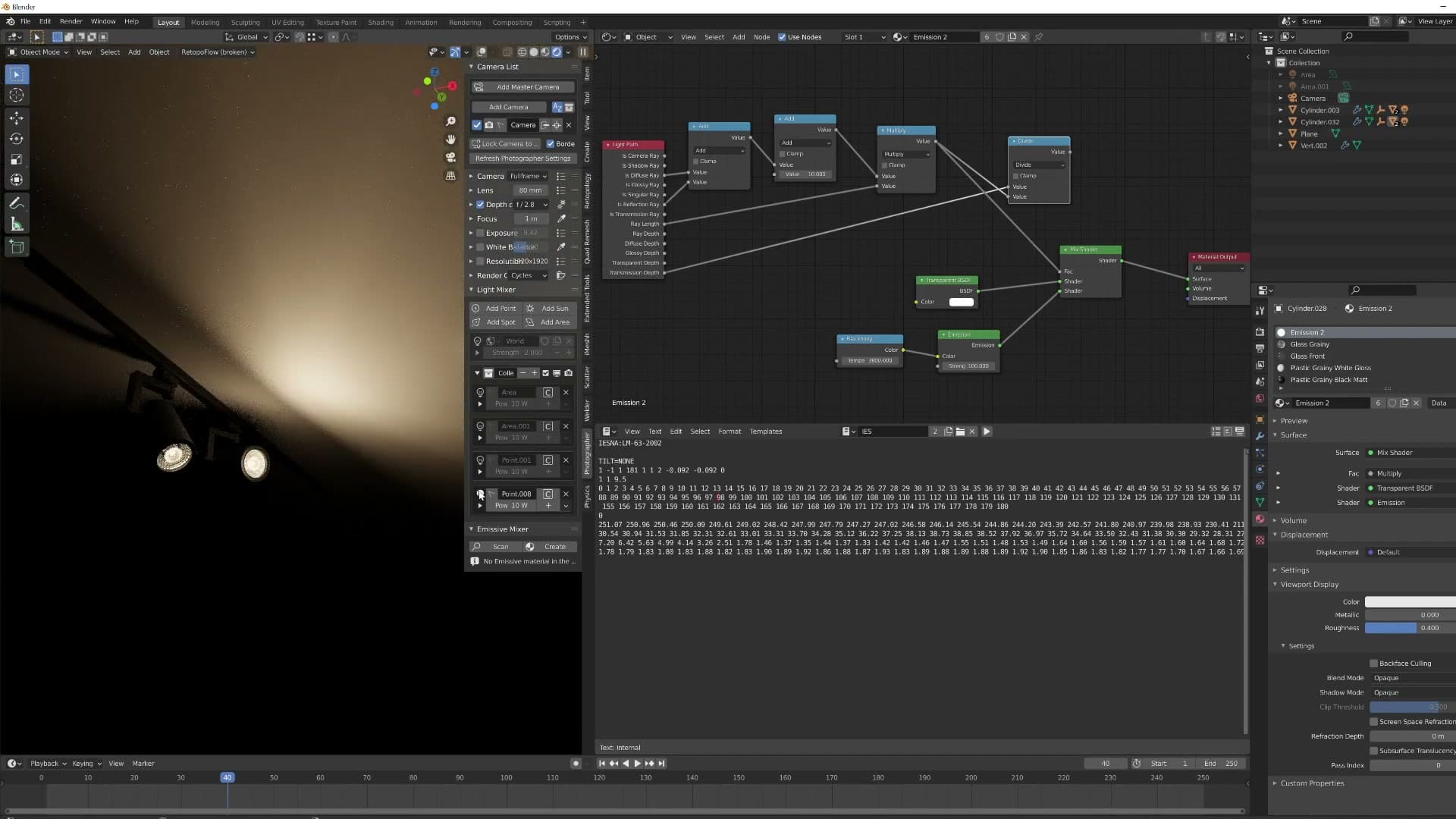
Task: Enable the White Balance checkbox
Action: 480,247
